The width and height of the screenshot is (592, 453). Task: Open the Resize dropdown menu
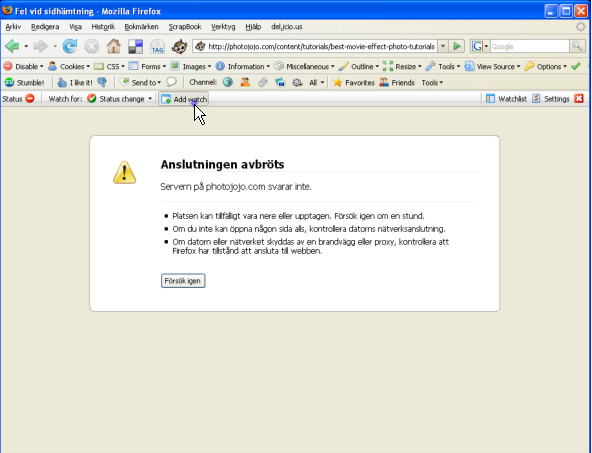pos(402,66)
